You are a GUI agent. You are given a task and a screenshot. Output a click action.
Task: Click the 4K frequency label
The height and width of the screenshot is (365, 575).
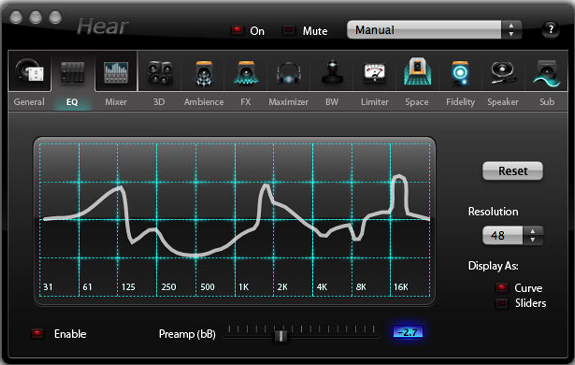(x=322, y=286)
